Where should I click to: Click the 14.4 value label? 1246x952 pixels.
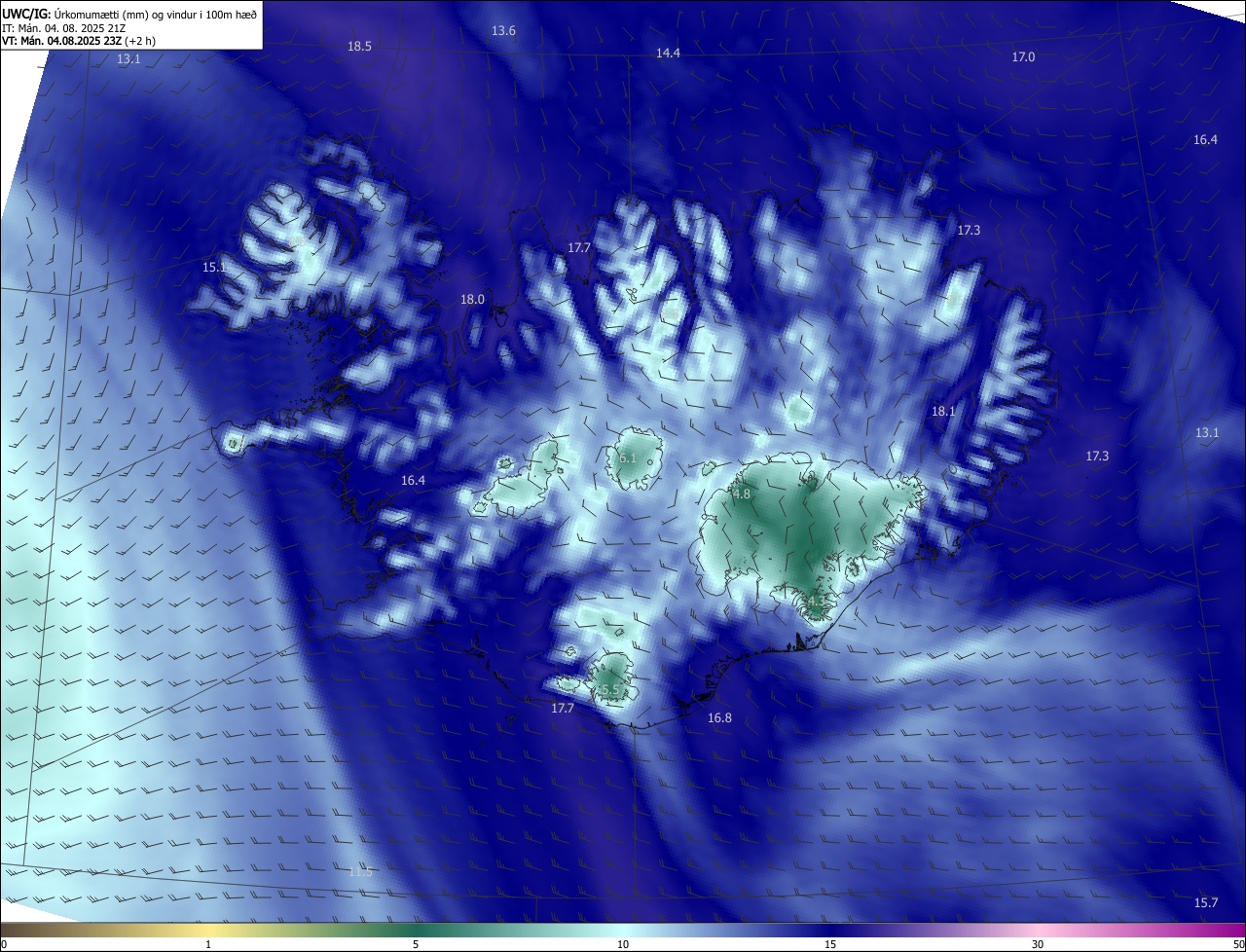point(668,54)
